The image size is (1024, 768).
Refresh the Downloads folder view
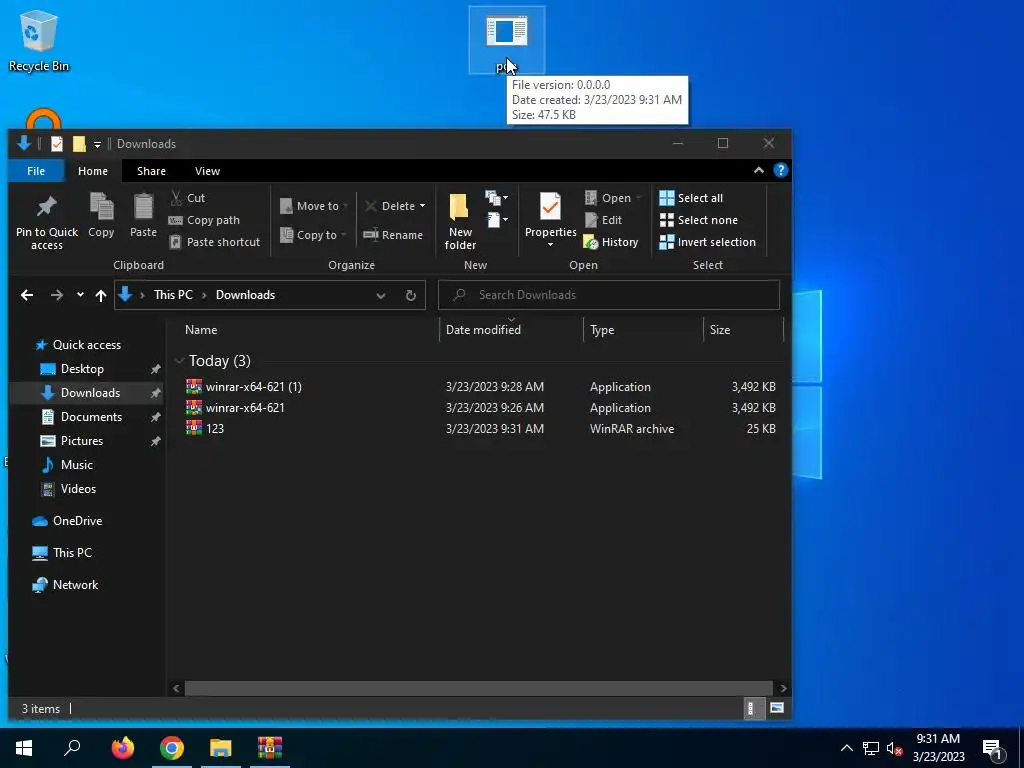coord(411,295)
